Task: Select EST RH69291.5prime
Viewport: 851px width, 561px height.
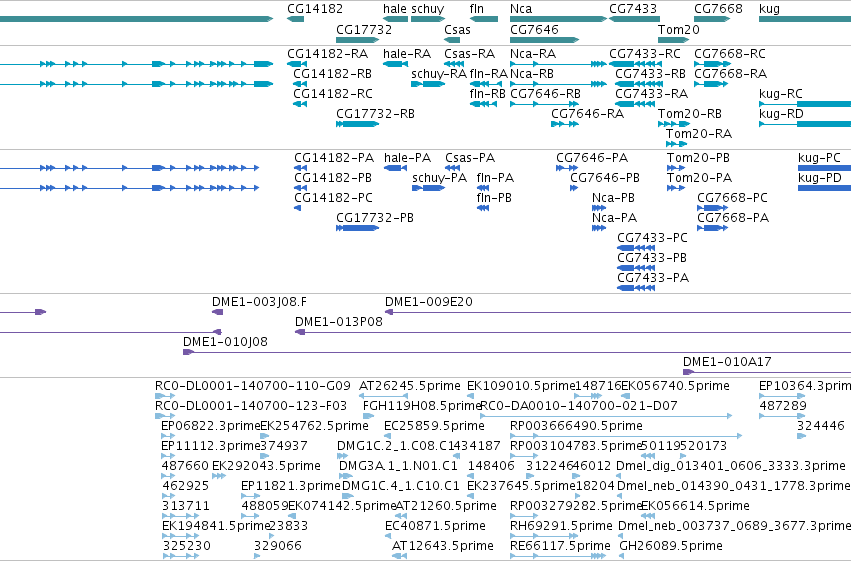Action: coord(561,526)
